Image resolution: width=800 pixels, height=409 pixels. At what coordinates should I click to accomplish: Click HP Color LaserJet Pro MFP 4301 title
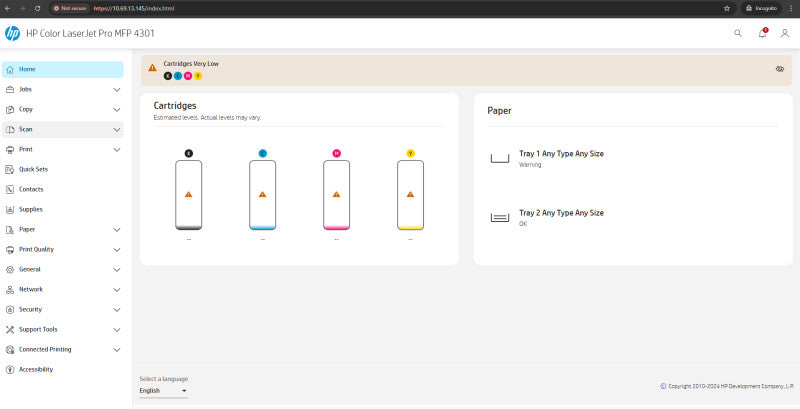[x=90, y=34]
